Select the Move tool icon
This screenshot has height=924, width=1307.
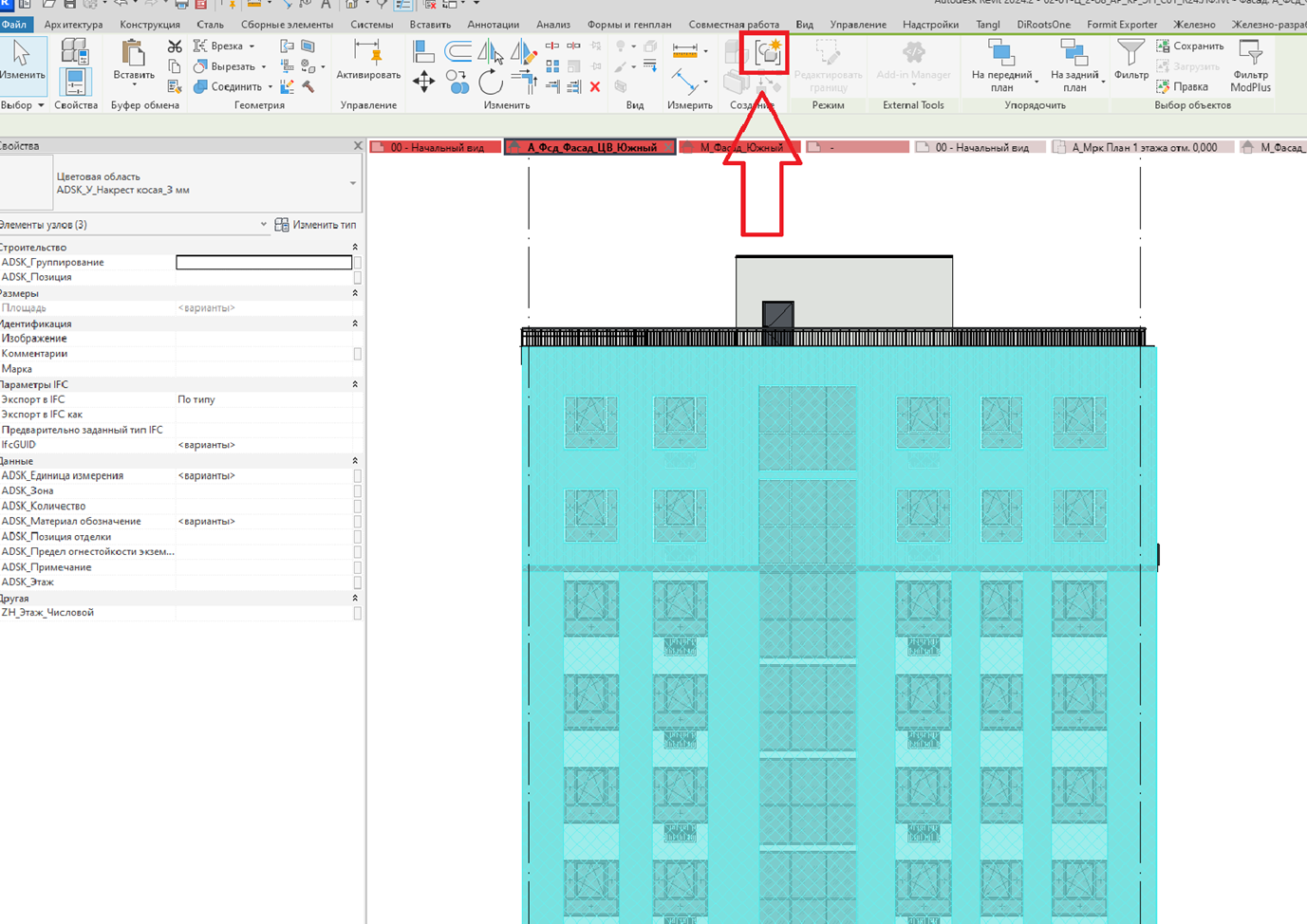point(423,83)
